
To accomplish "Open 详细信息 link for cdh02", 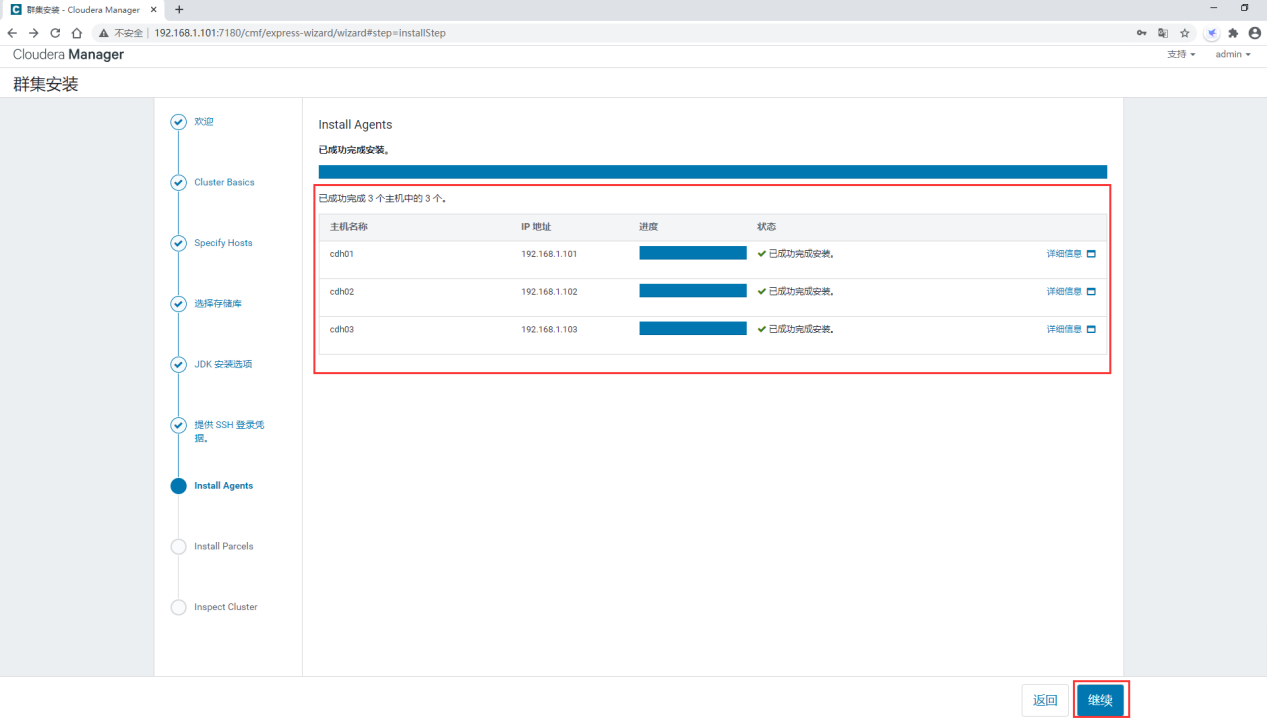I will pyautogui.click(x=1064, y=292).
